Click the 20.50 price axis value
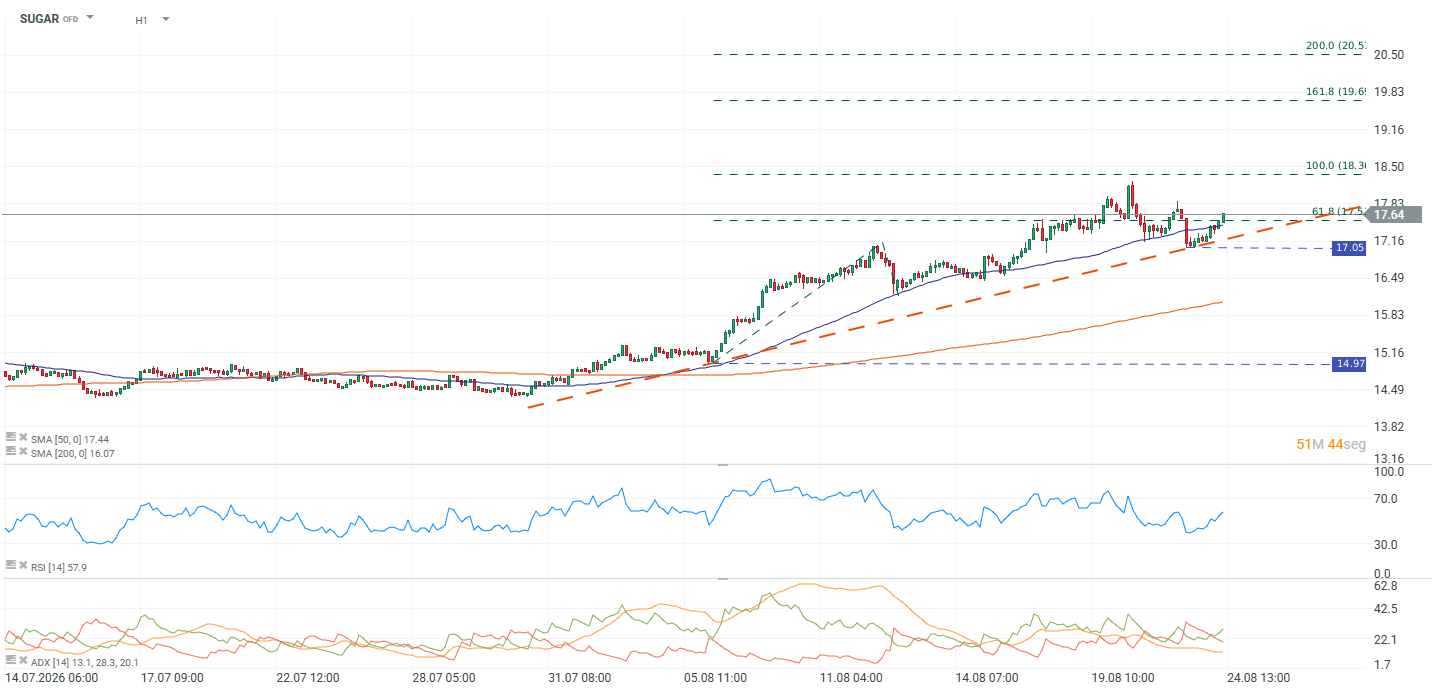 [x=1389, y=55]
